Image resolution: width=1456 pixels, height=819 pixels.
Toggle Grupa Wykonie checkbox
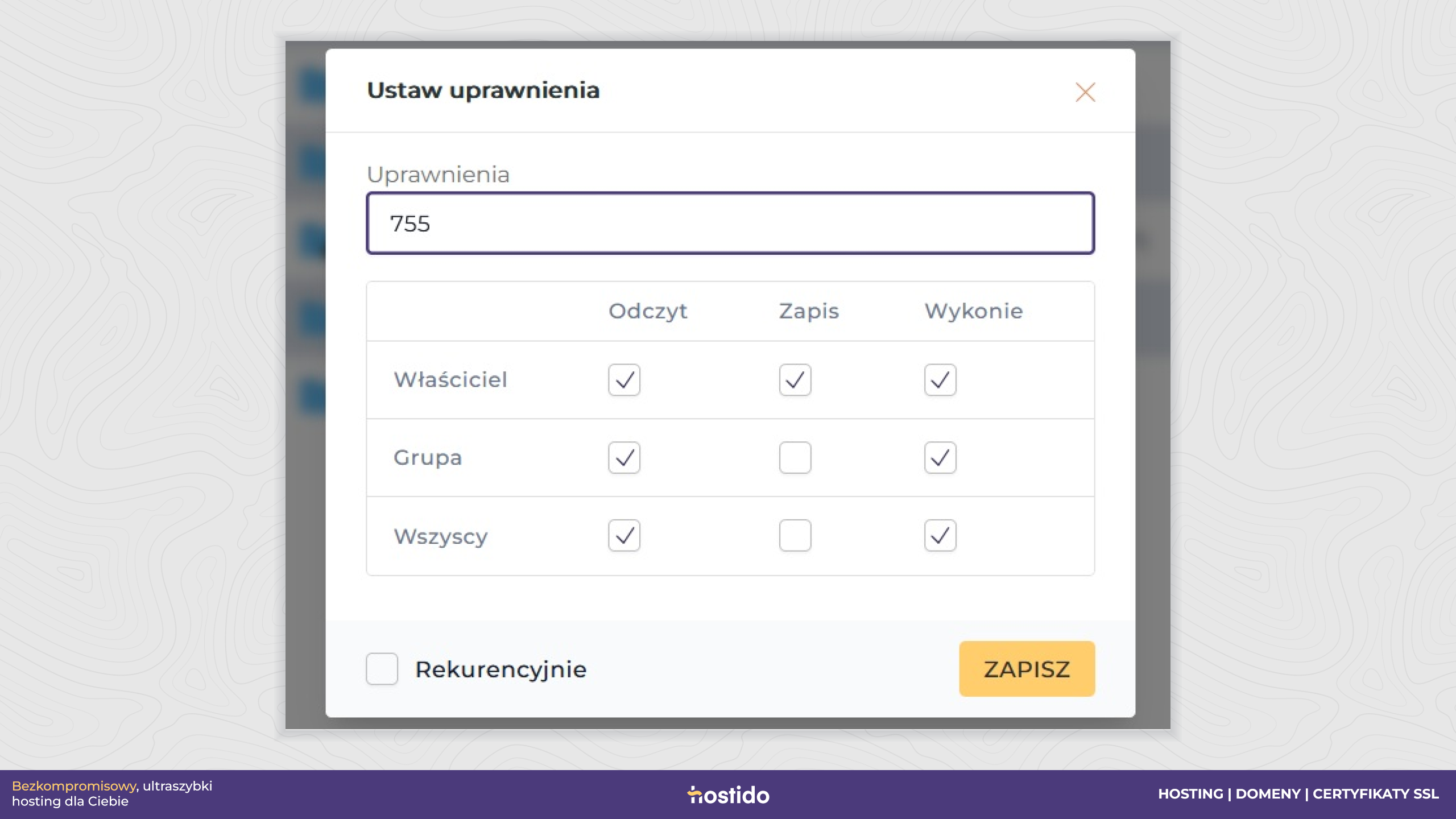940,457
